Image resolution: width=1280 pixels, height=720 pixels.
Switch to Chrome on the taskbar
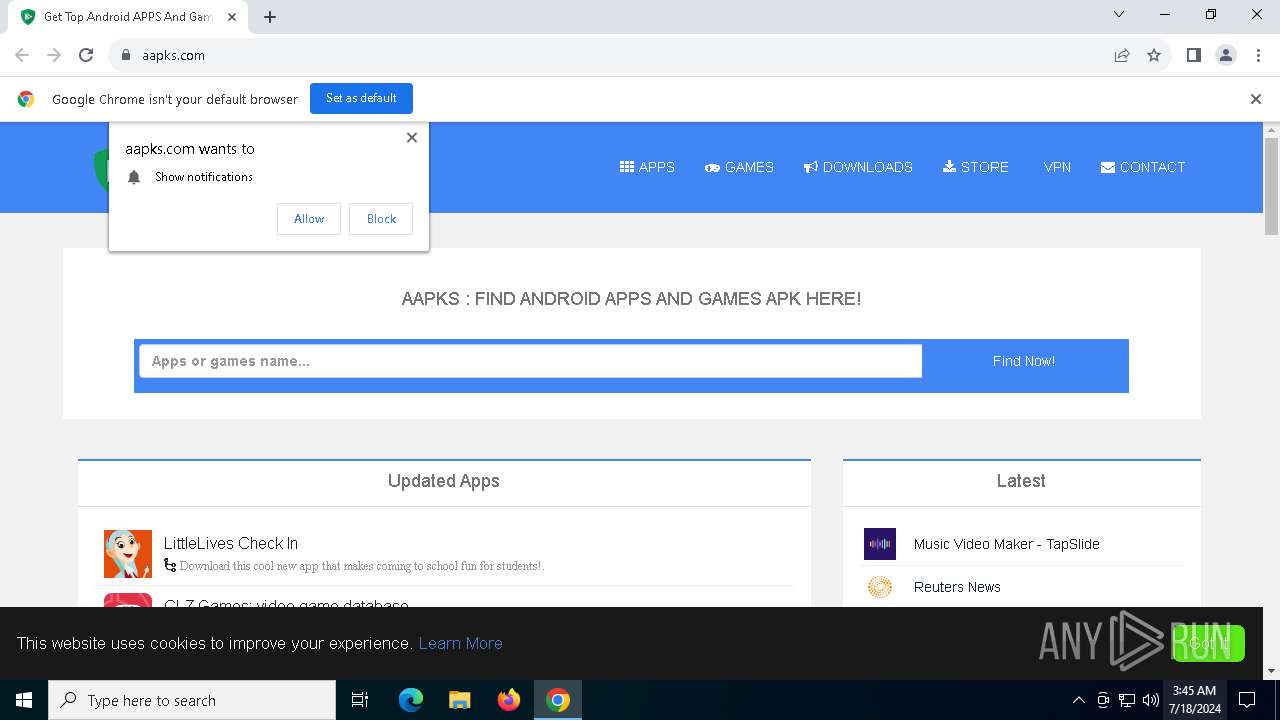558,700
